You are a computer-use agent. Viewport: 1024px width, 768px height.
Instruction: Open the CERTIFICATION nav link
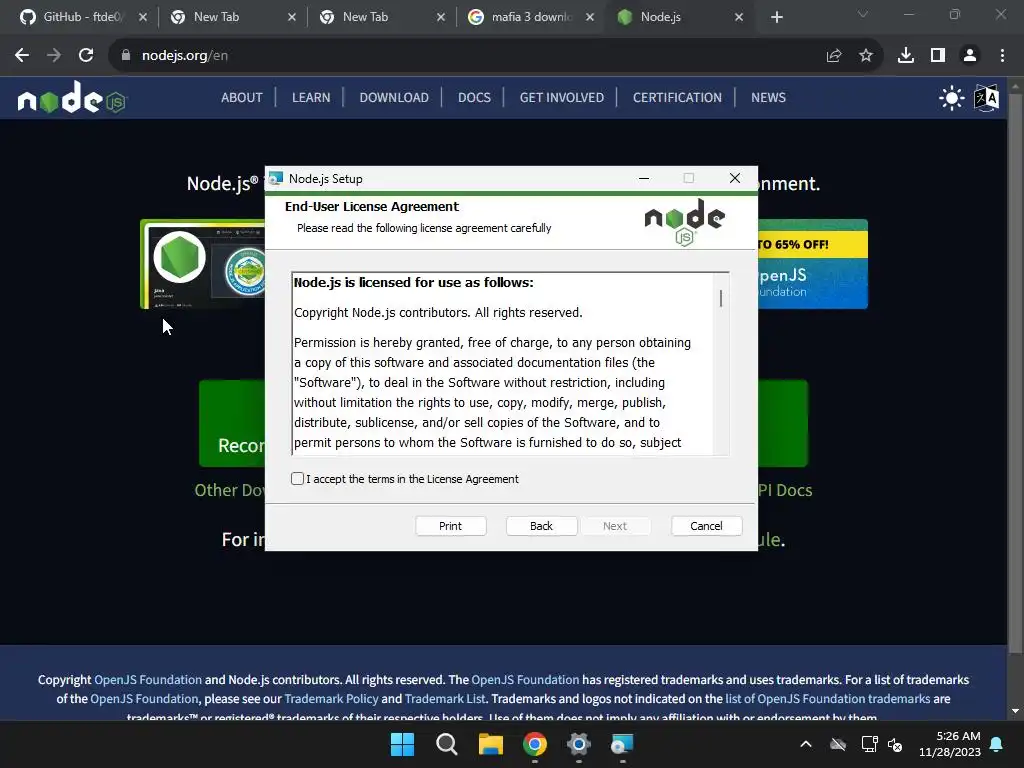(677, 97)
